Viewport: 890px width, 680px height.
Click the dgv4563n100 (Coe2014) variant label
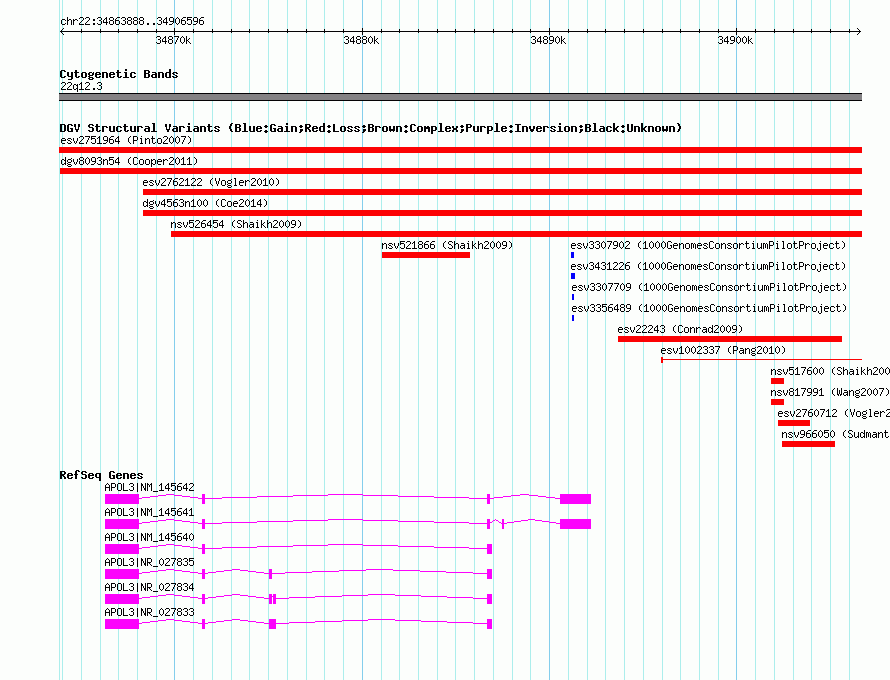[x=205, y=203]
